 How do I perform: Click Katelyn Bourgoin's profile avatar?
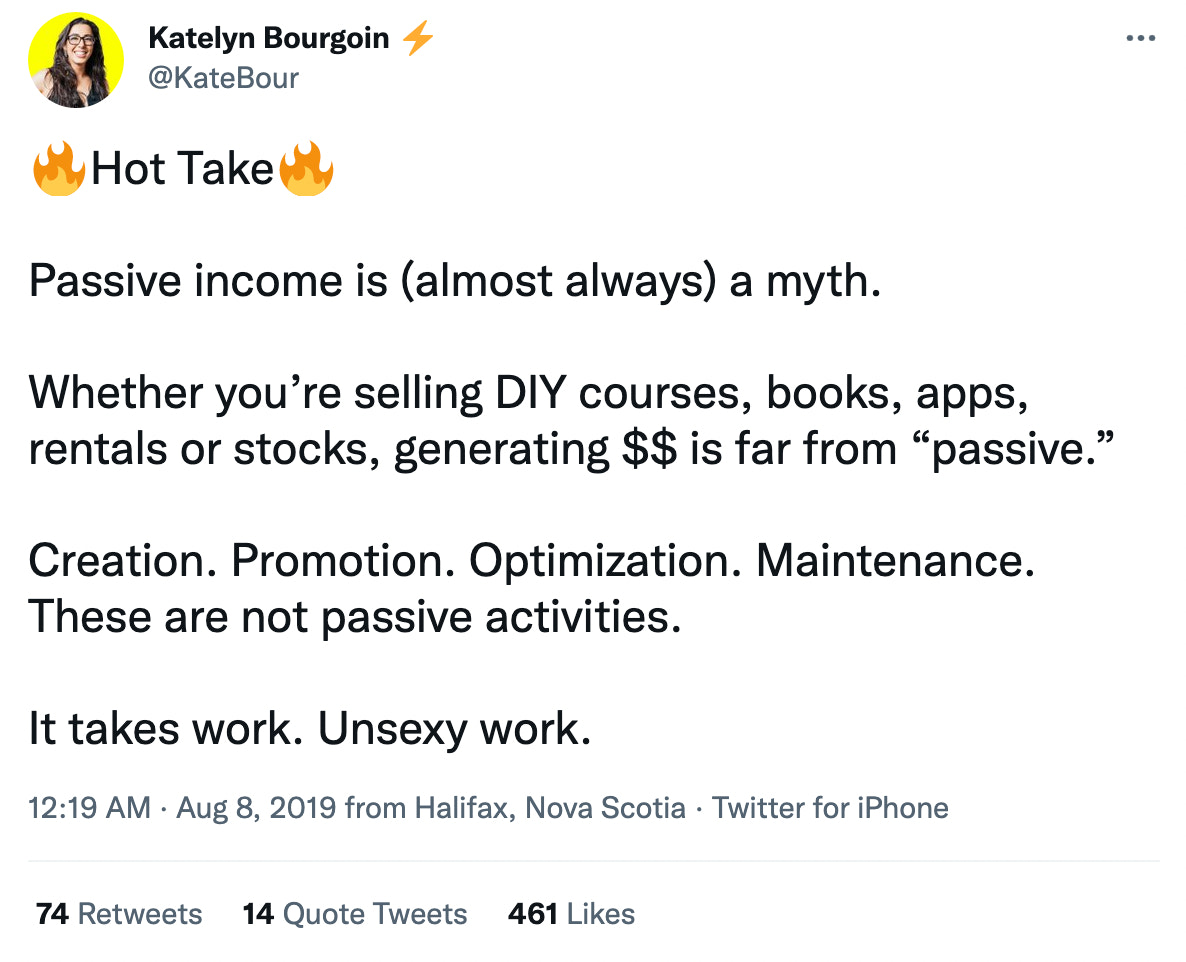(x=76, y=60)
